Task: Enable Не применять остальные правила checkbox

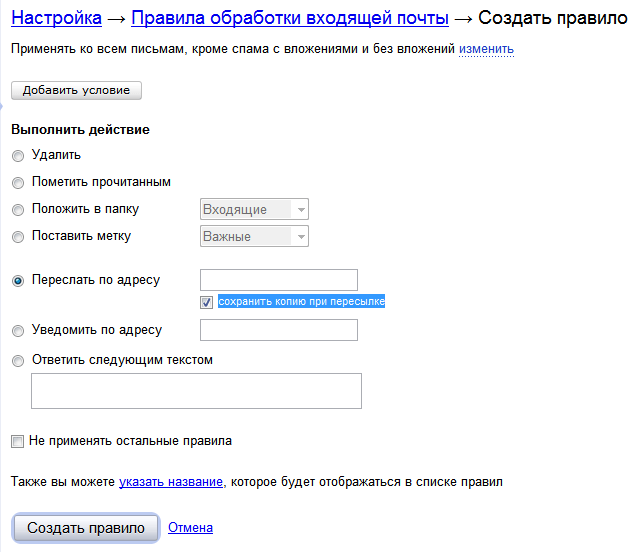Action: (17, 441)
